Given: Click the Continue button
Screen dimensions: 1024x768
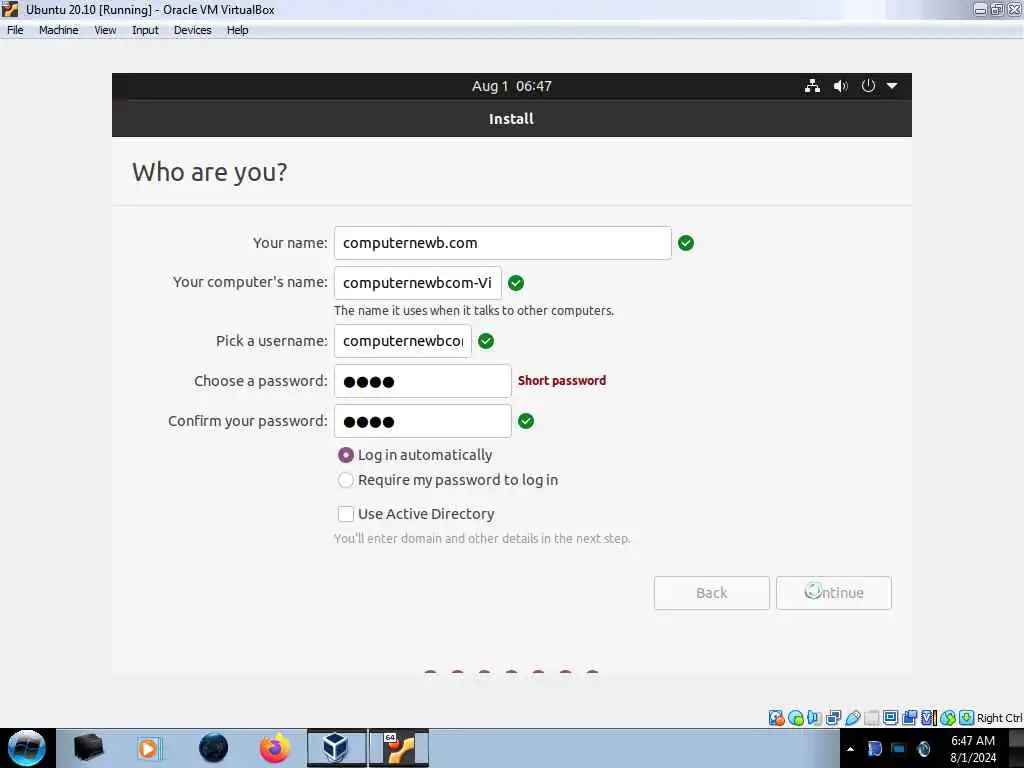Looking at the screenshot, I should (833, 593).
